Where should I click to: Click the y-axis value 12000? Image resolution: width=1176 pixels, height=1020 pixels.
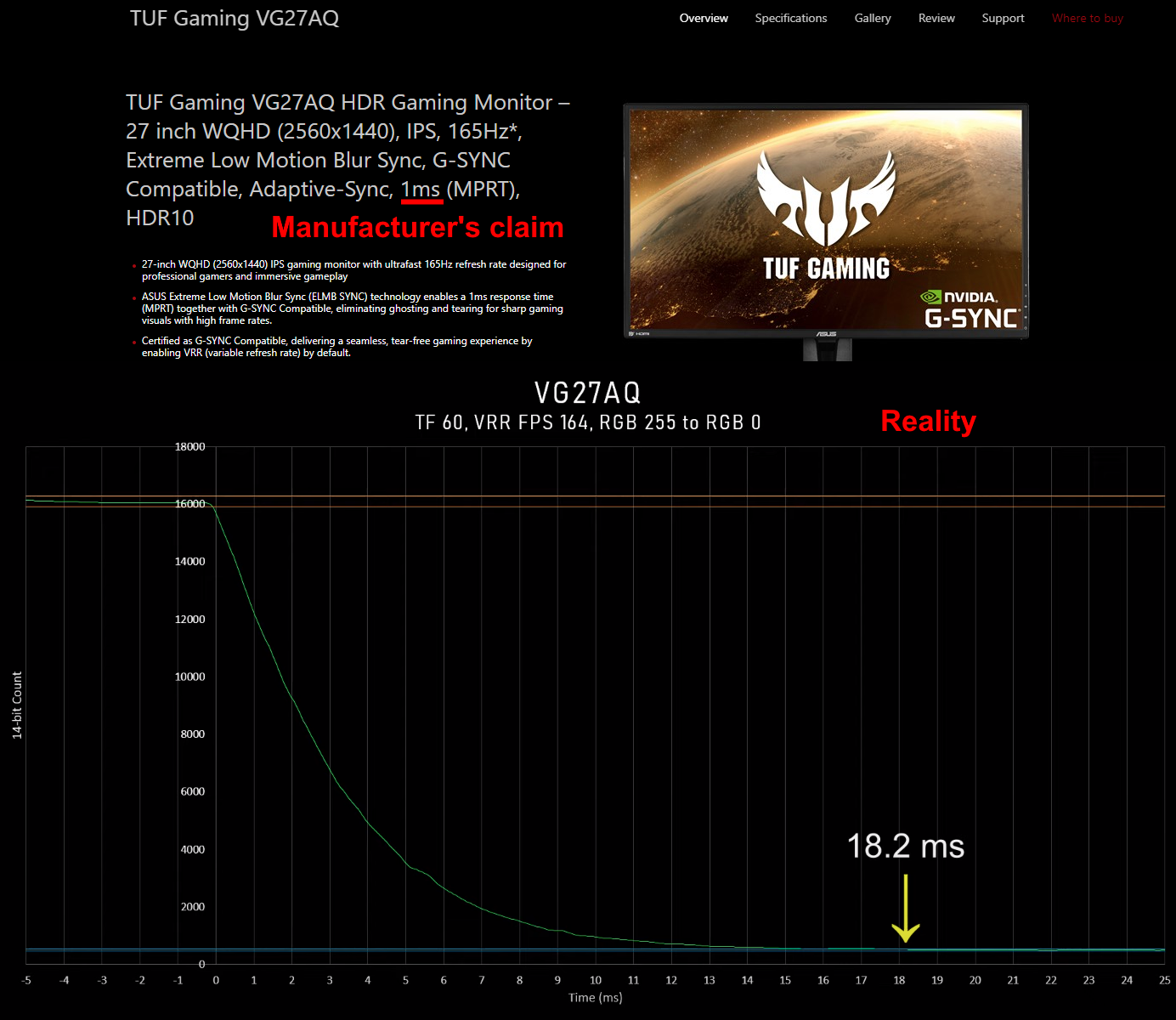point(189,619)
